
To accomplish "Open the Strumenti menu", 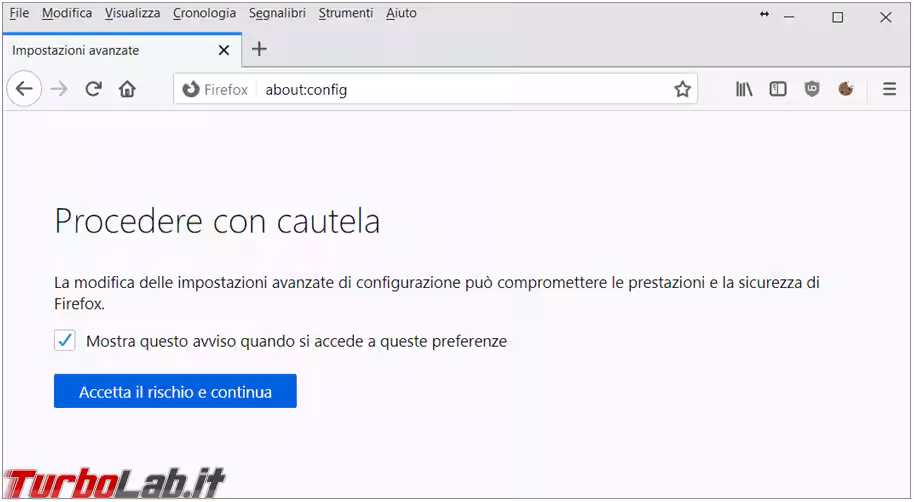I will 345,13.
